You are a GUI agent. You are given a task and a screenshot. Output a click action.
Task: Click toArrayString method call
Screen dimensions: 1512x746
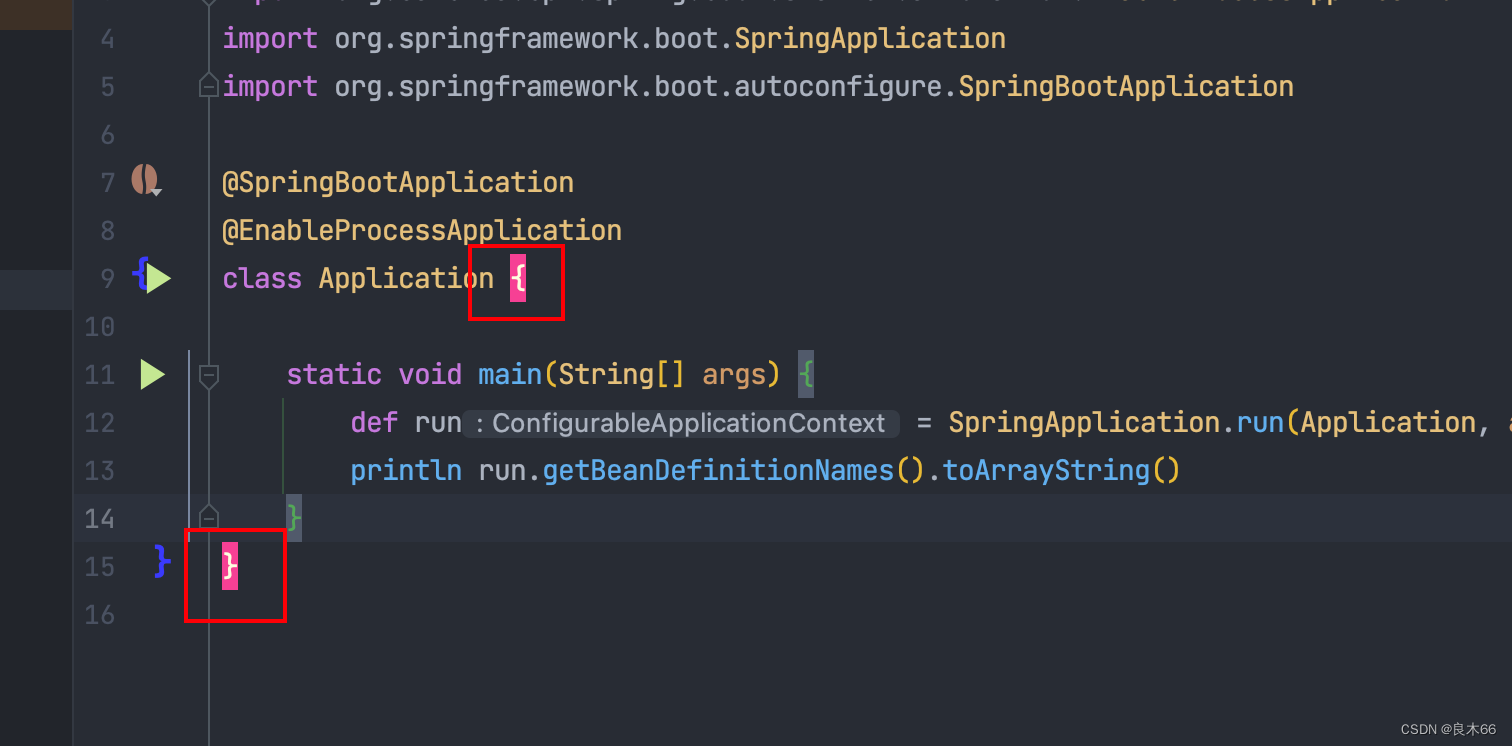click(1046, 470)
